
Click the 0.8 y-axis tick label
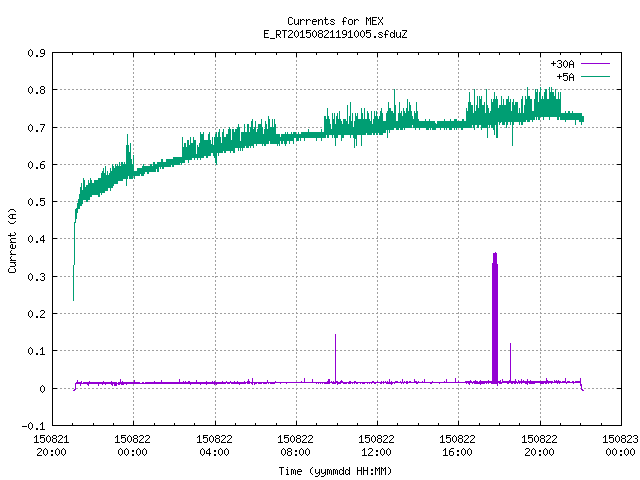[36, 90]
